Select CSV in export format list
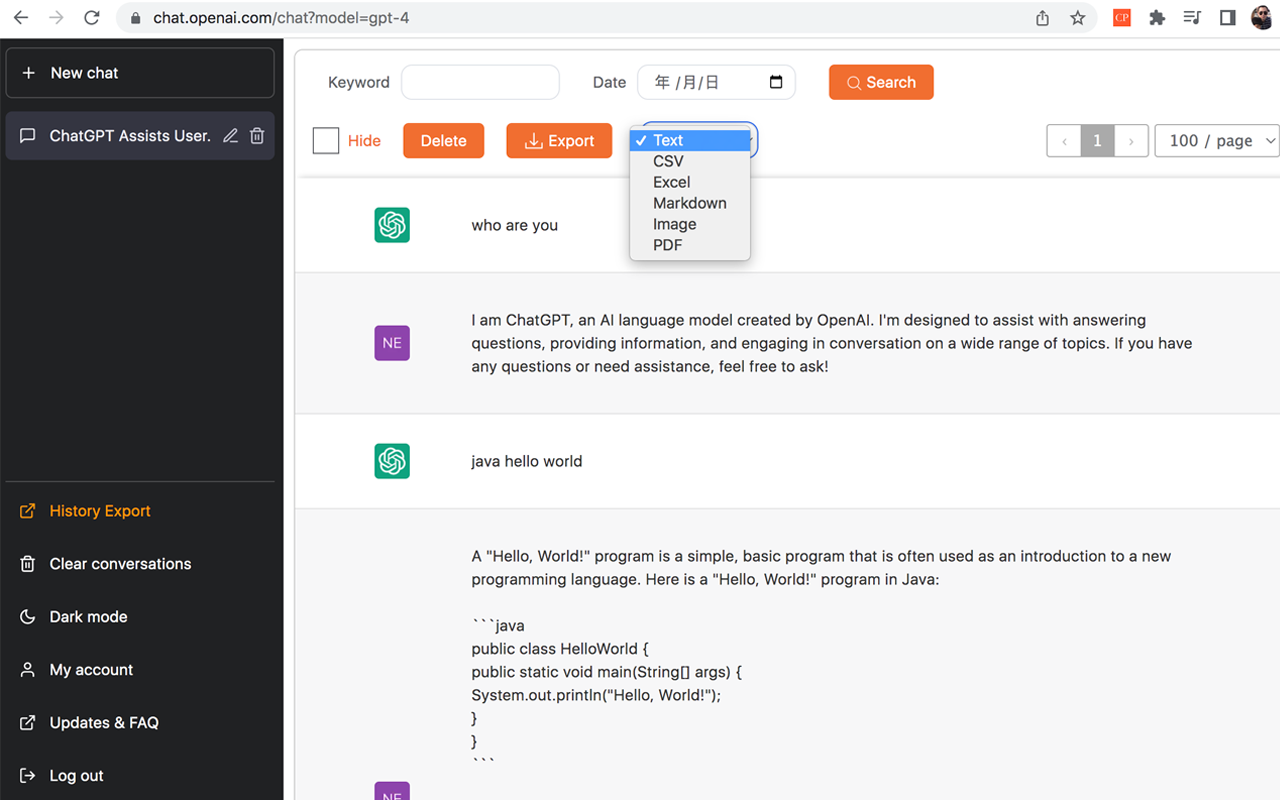The width and height of the screenshot is (1280, 800). (x=690, y=161)
